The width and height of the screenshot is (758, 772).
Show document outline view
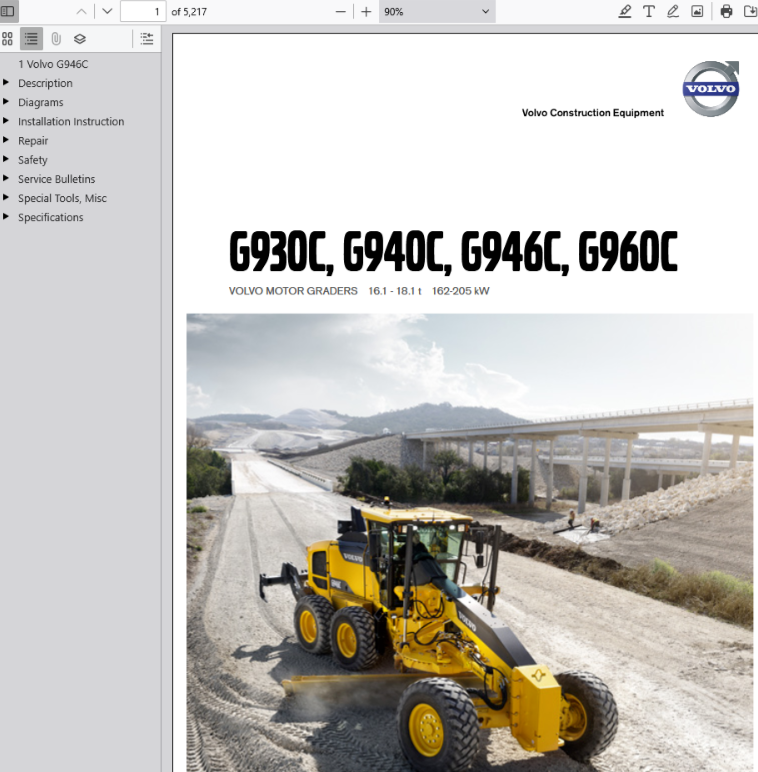coord(31,39)
